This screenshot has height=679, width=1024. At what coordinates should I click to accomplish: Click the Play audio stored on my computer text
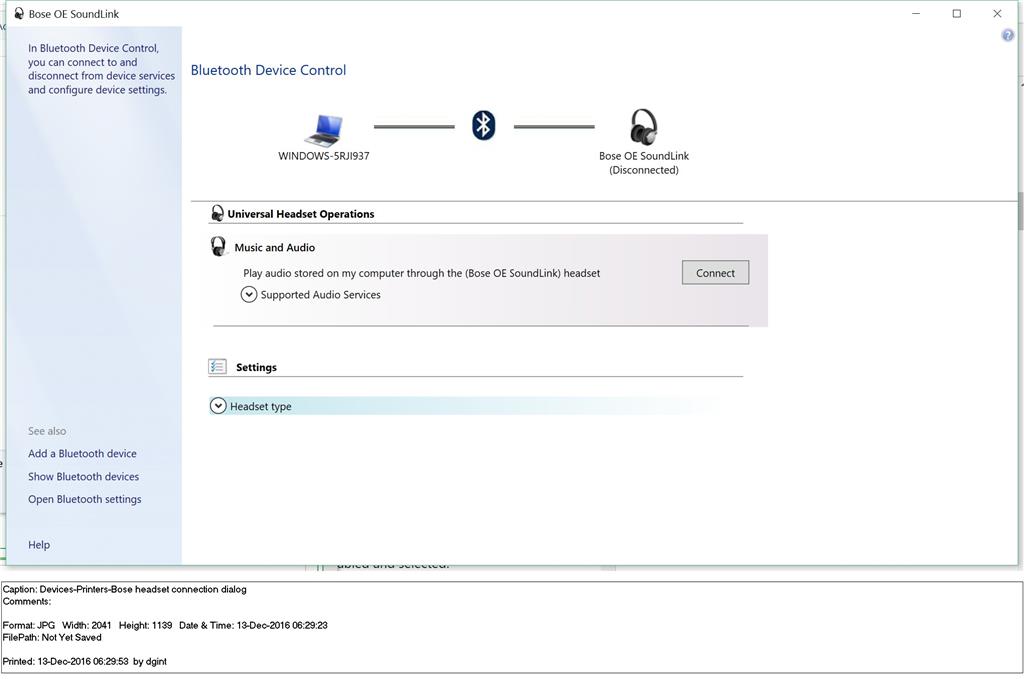[x=422, y=273]
